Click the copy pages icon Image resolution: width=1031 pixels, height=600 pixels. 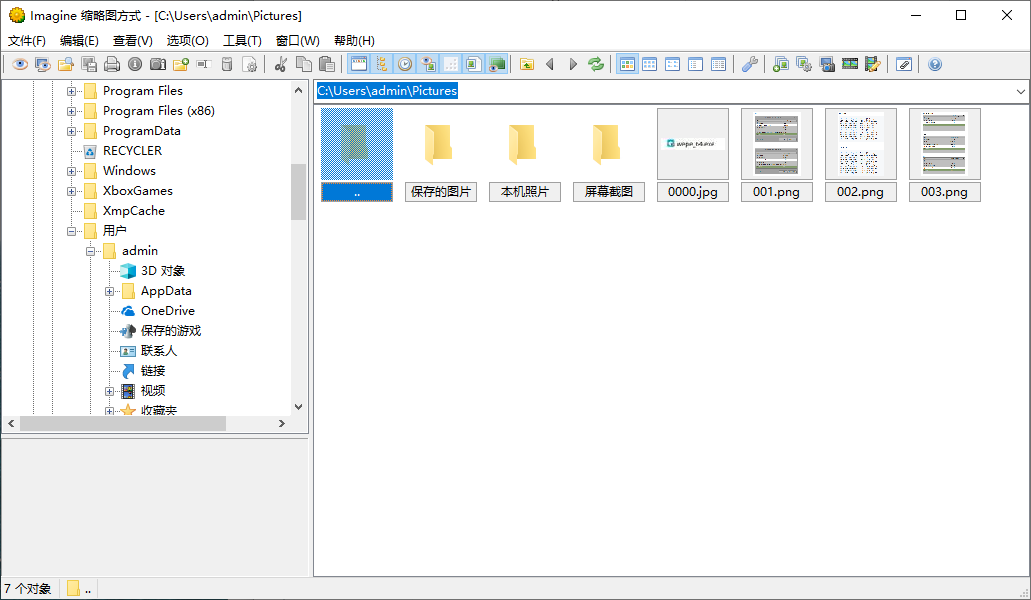tap(304, 64)
